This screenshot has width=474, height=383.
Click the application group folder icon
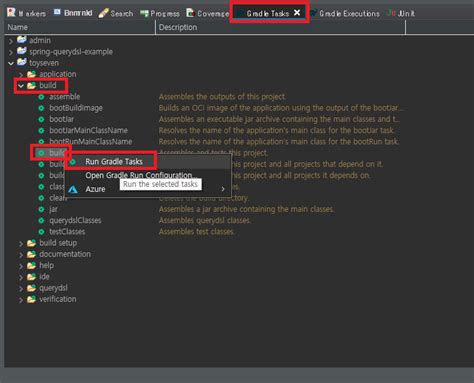tap(32, 74)
